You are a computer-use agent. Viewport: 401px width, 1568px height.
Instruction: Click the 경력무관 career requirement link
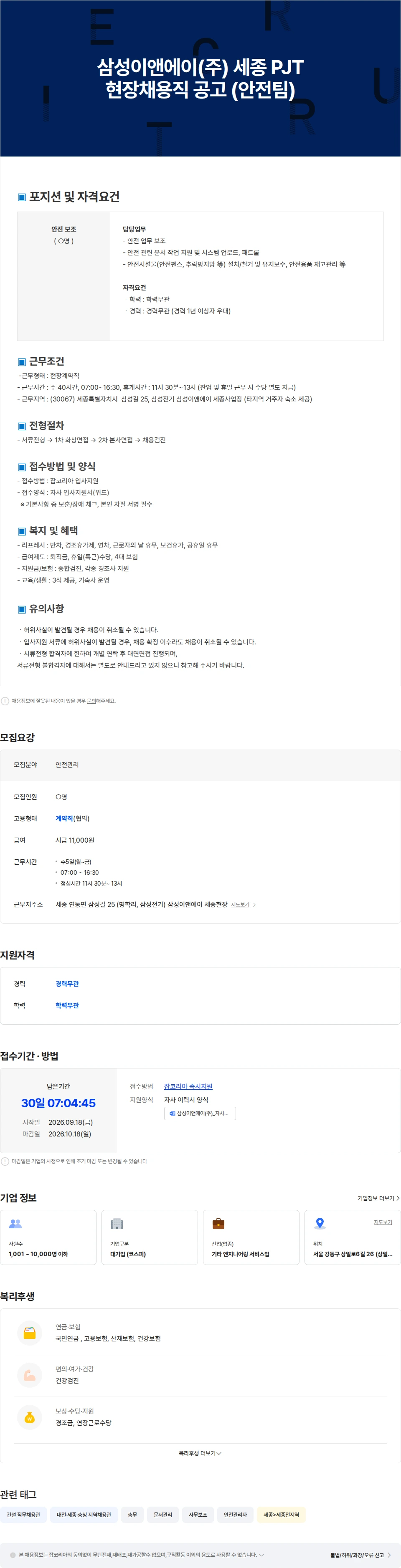67,984
